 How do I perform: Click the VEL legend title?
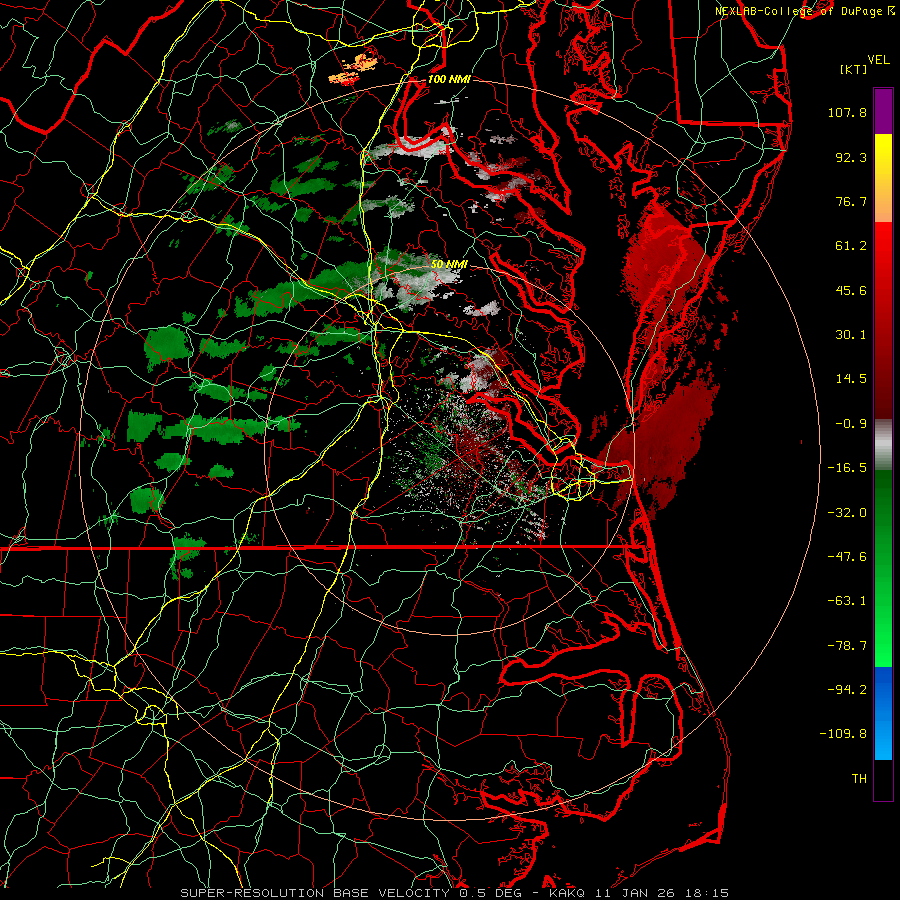878,60
